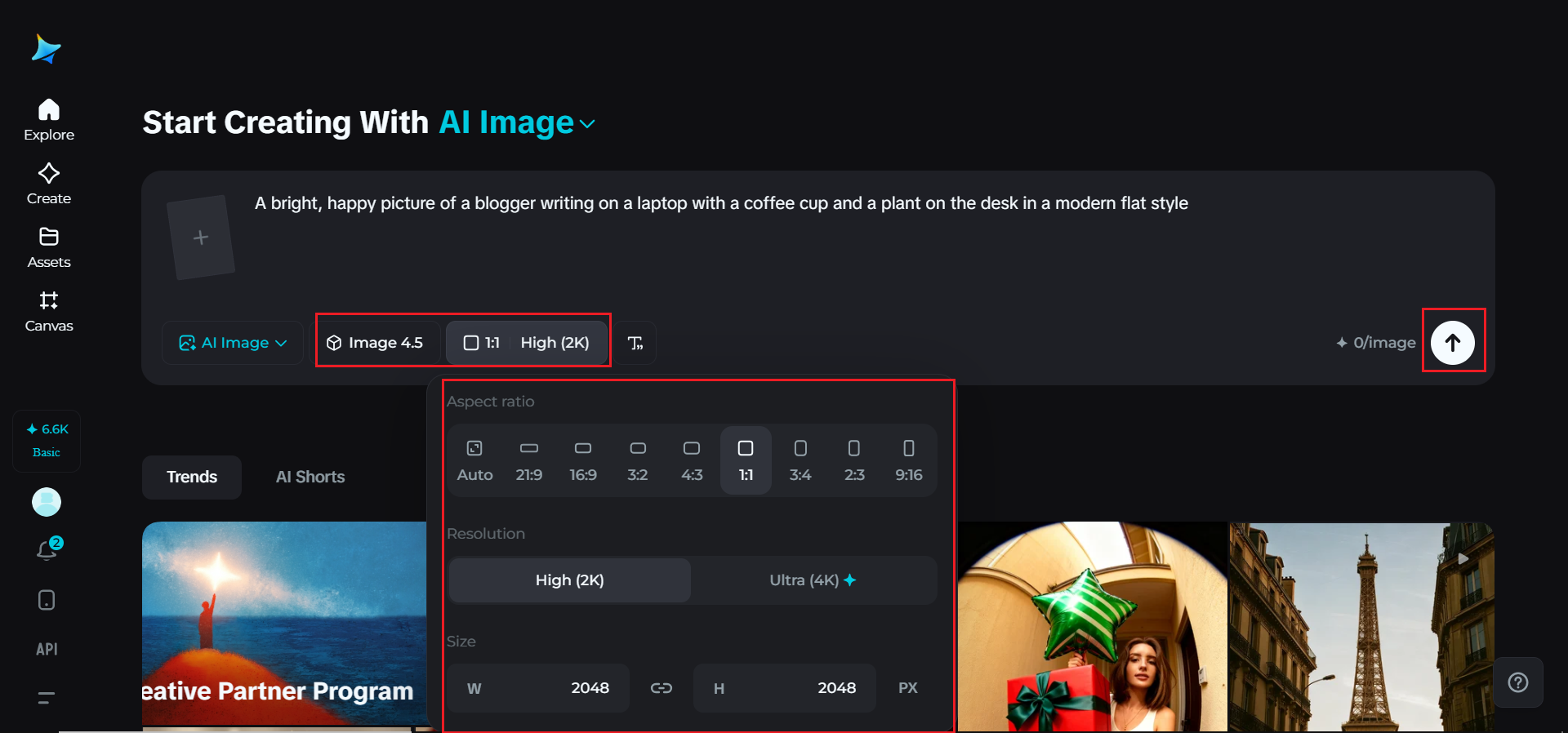Select the 2:3 aspect ratio
This screenshot has height=733, width=1568.
click(854, 460)
